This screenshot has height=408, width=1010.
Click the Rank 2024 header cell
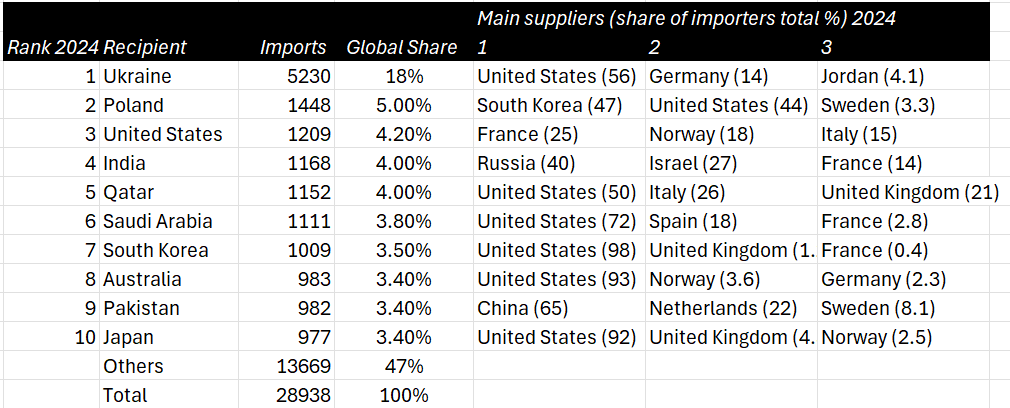(x=51, y=47)
